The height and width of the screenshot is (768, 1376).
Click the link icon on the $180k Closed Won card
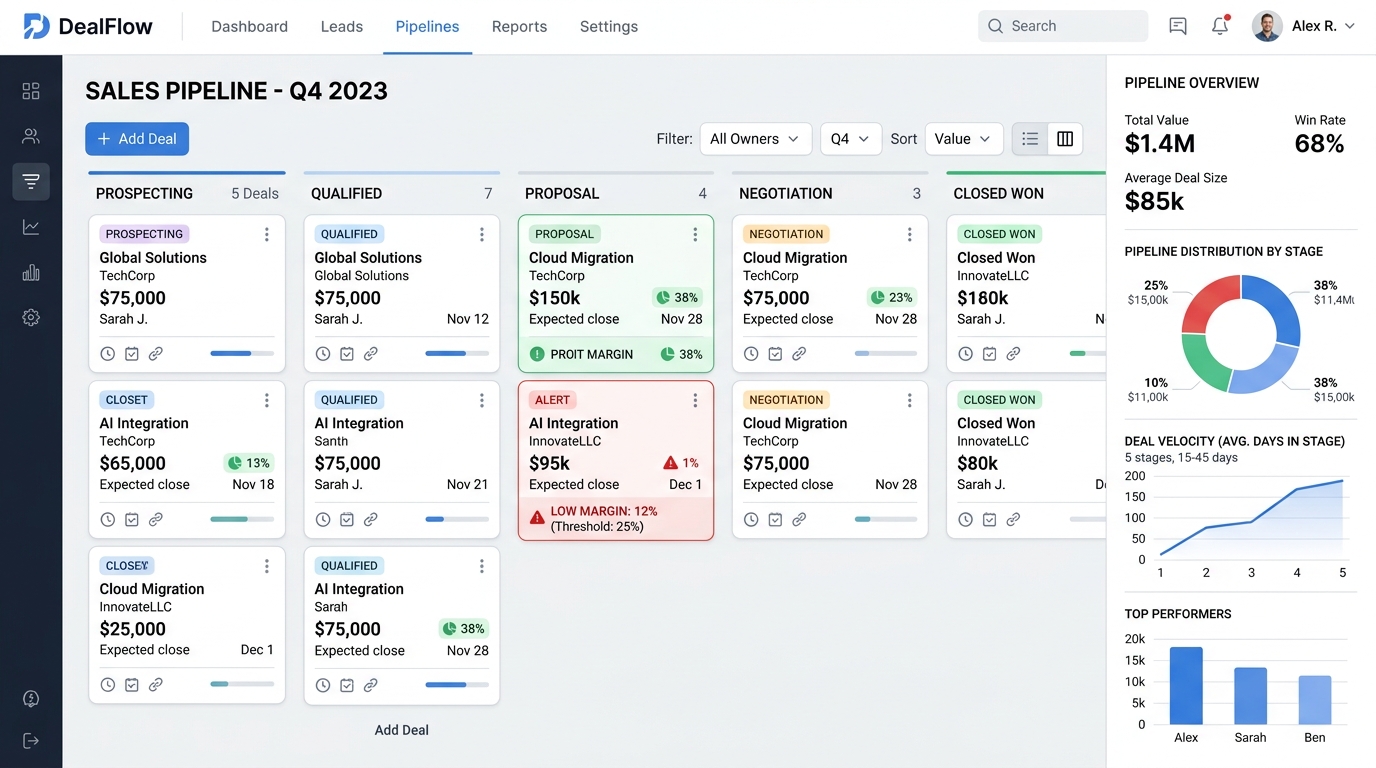(1013, 354)
